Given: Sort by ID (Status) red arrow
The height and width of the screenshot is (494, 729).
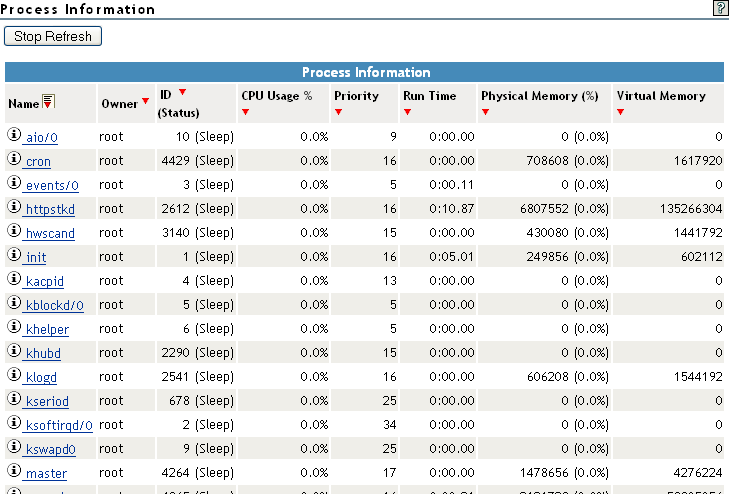Looking at the screenshot, I should click(182, 93).
